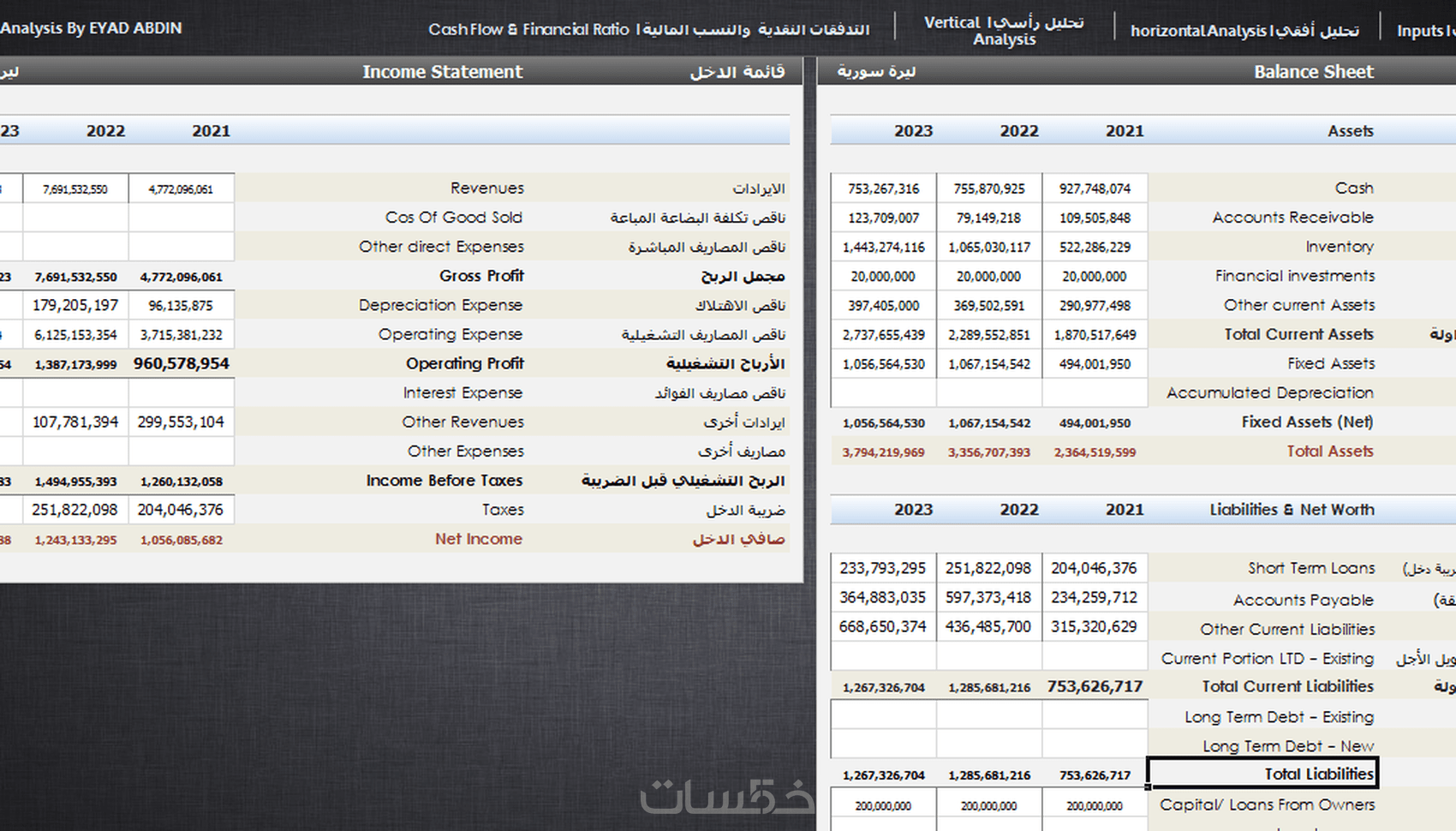Click the 2022 Inventory value cell
Viewport: 1456px width, 831px height.
[x=989, y=247]
